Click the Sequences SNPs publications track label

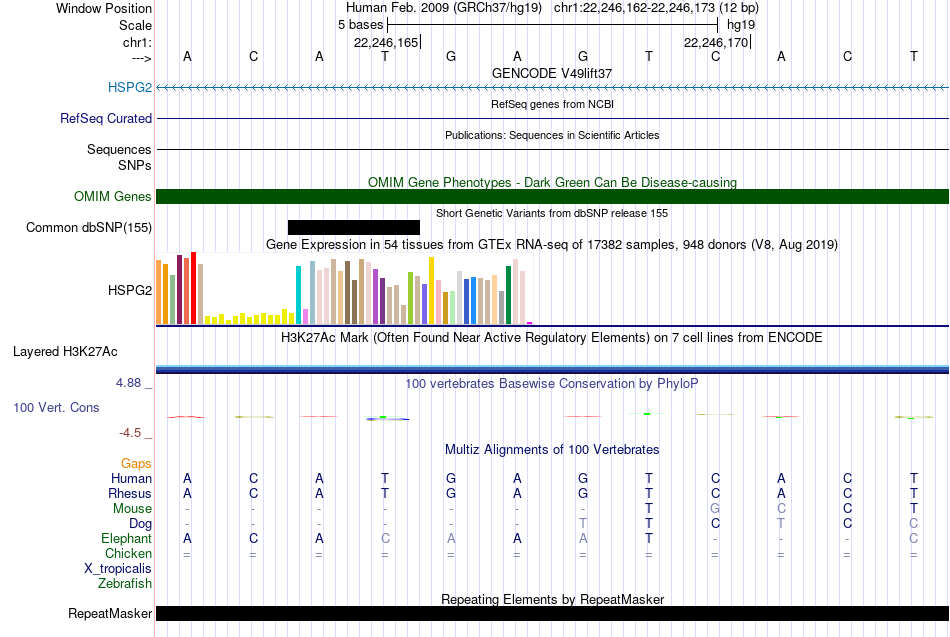click(119, 157)
